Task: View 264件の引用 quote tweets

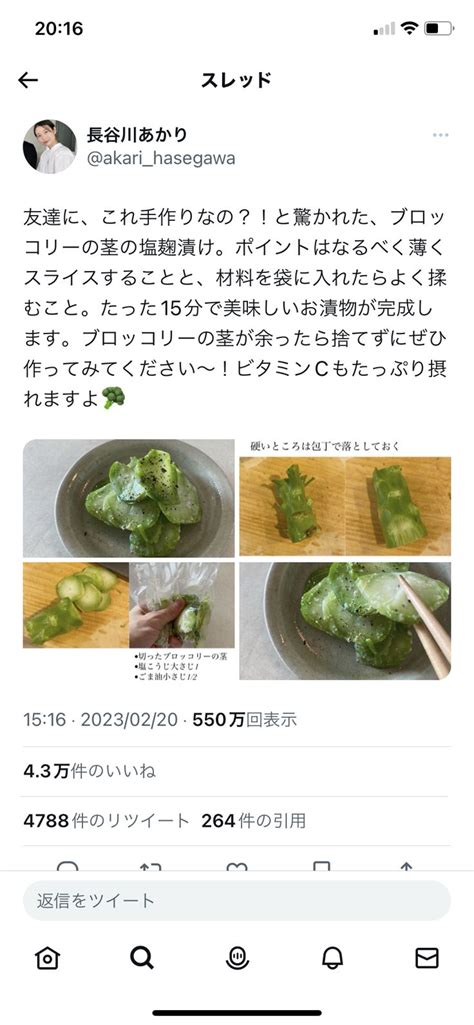Action: click(x=254, y=820)
